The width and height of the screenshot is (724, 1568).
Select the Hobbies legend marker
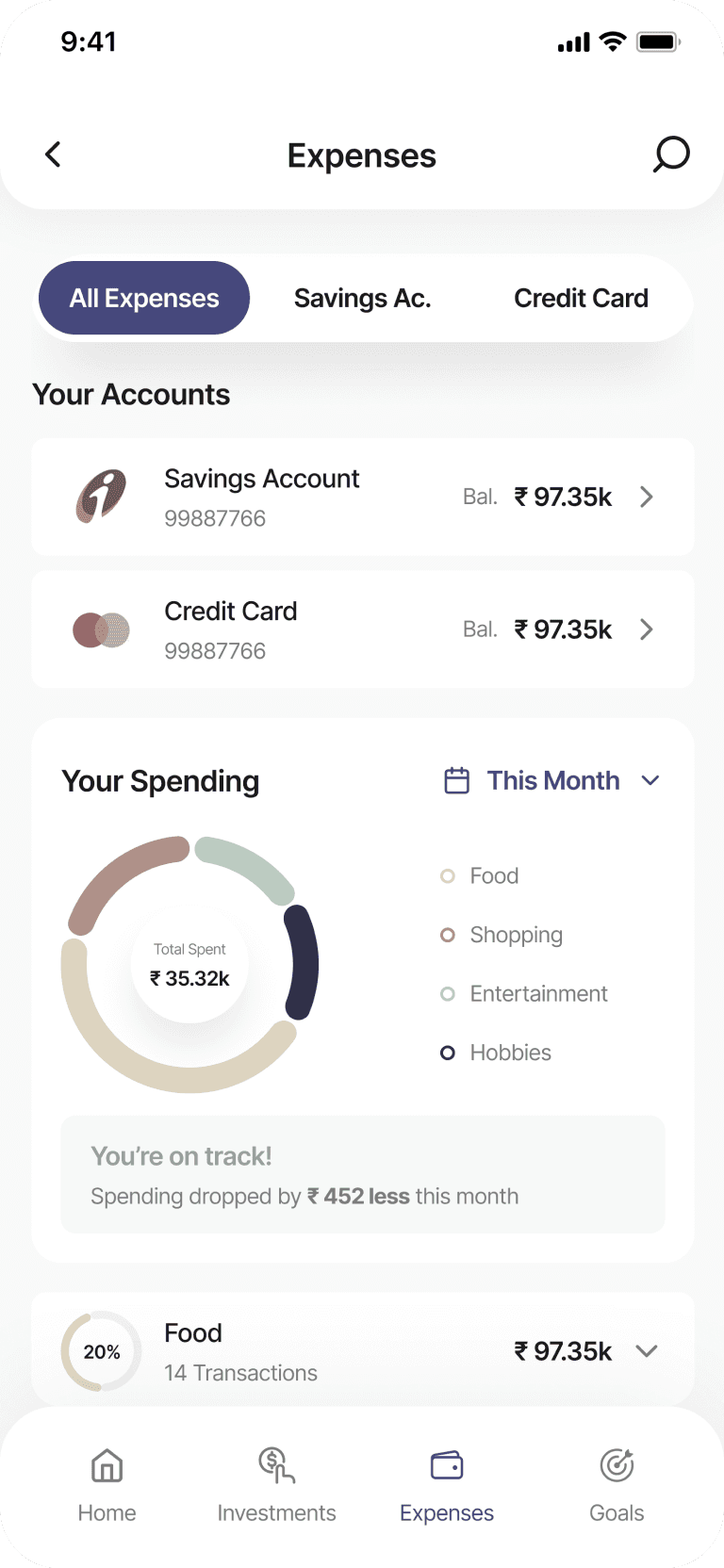(448, 1053)
